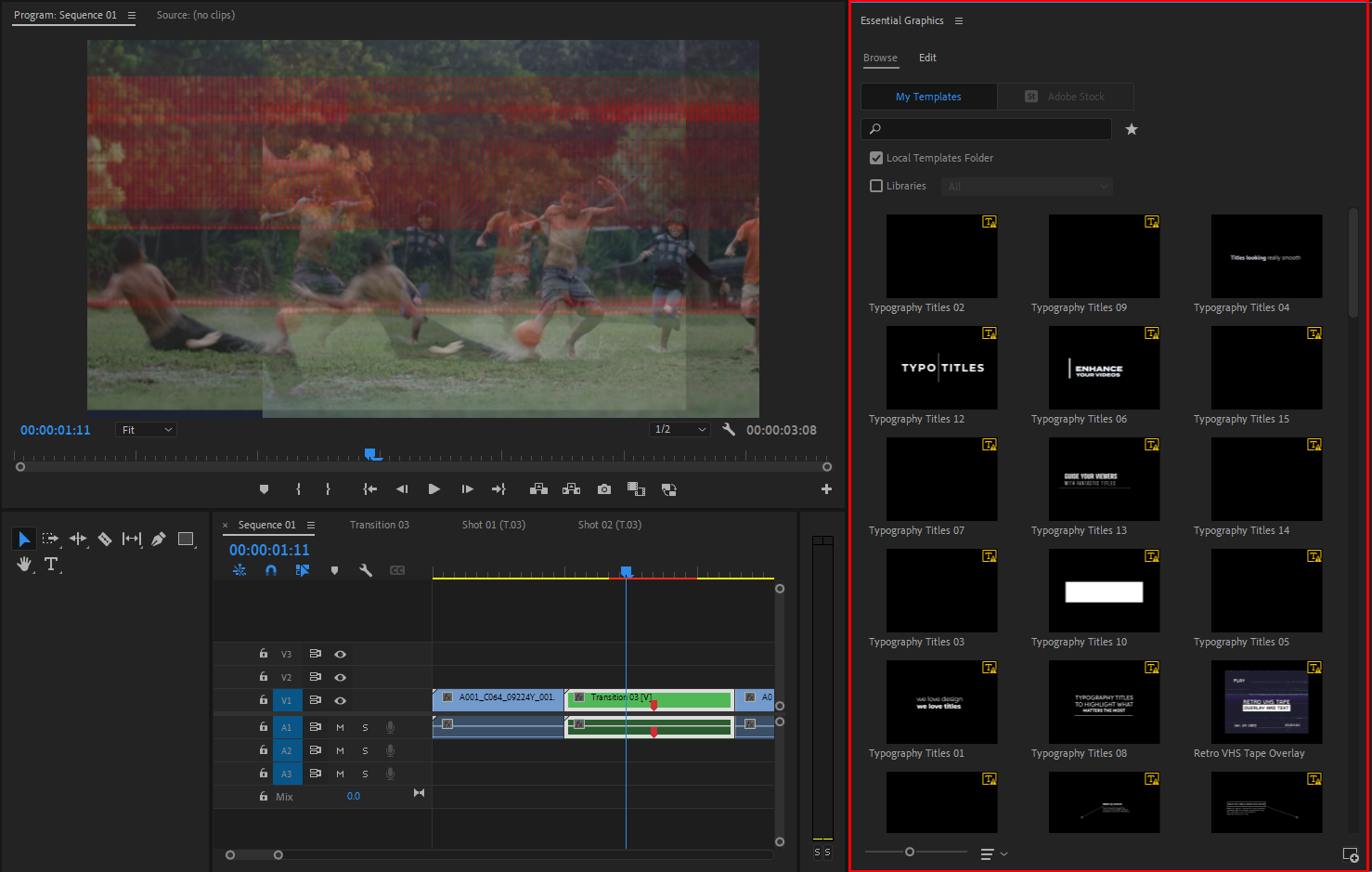The height and width of the screenshot is (872, 1372).
Task: Hide video track V1 output
Action: [340, 699]
